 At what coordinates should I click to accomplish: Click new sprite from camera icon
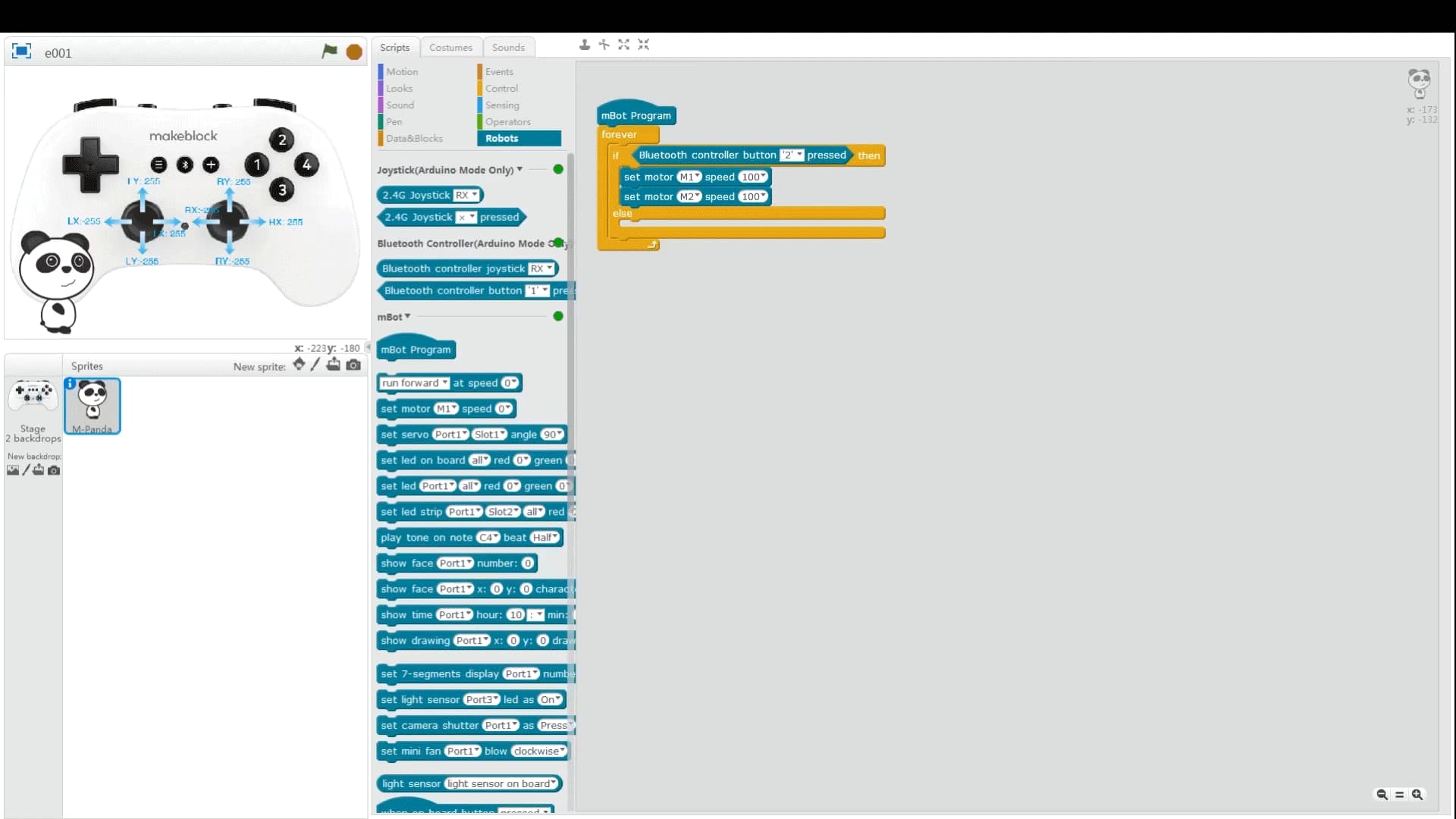pos(353,366)
